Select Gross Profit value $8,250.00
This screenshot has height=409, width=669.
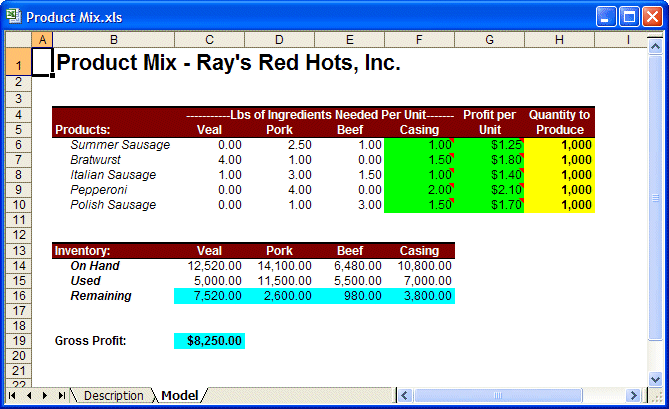209,340
